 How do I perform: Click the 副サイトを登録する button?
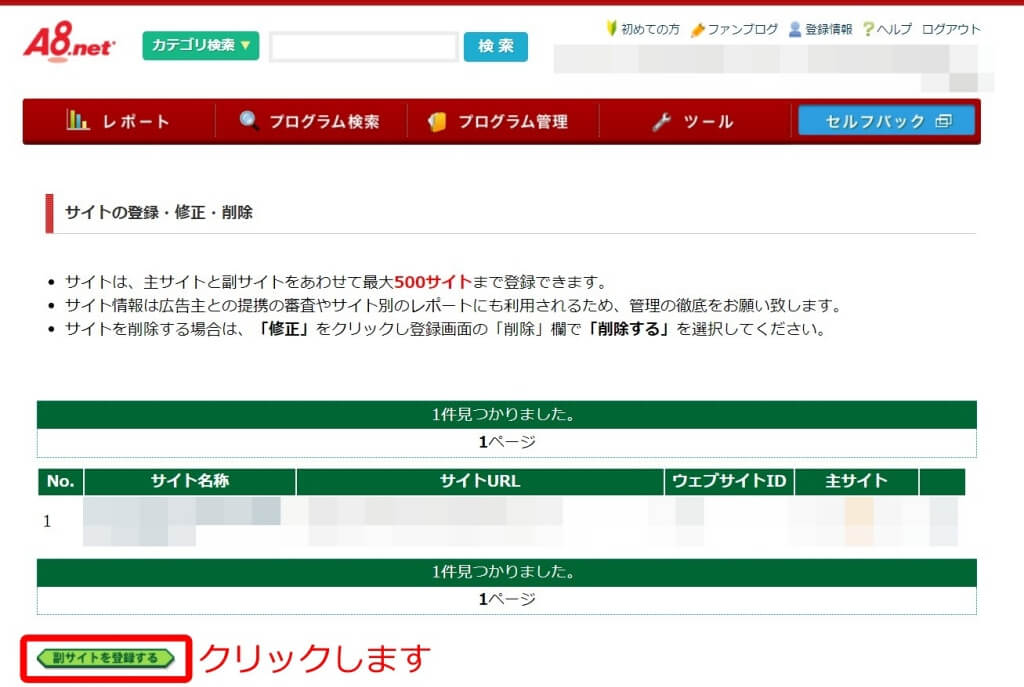[x=106, y=658]
